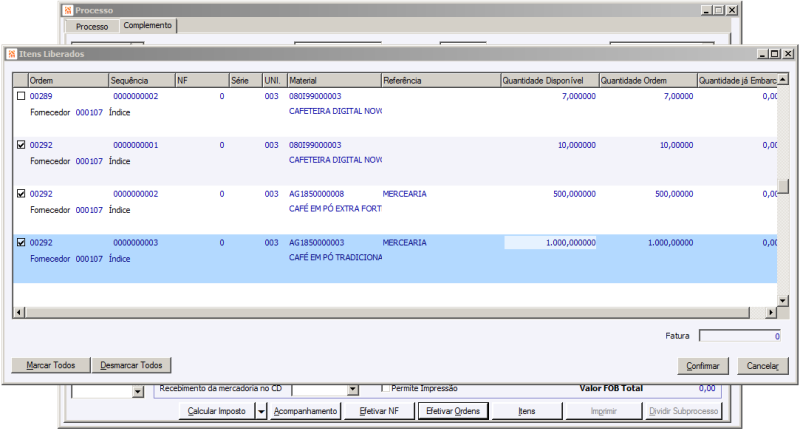Click the UNI. column header

(x=275, y=80)
